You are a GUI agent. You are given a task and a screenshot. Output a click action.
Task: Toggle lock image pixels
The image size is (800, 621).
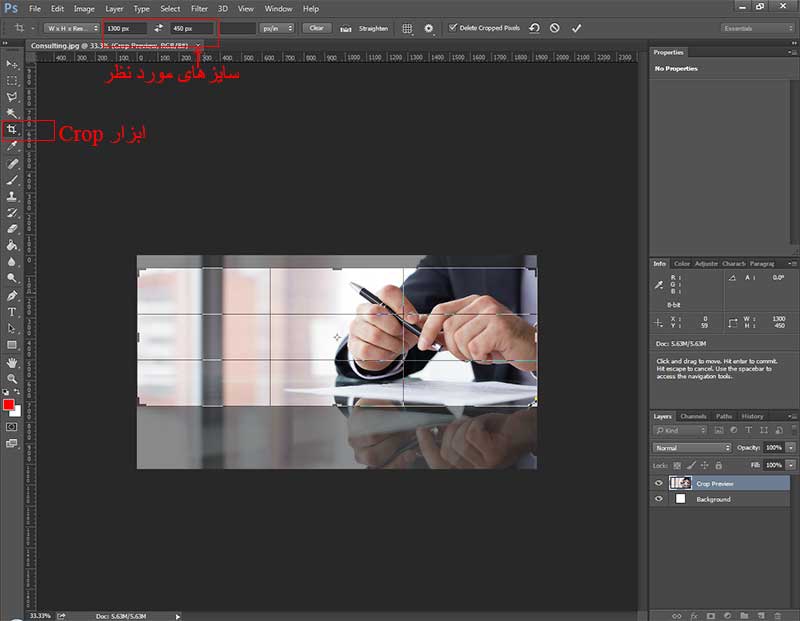point(691,465)
